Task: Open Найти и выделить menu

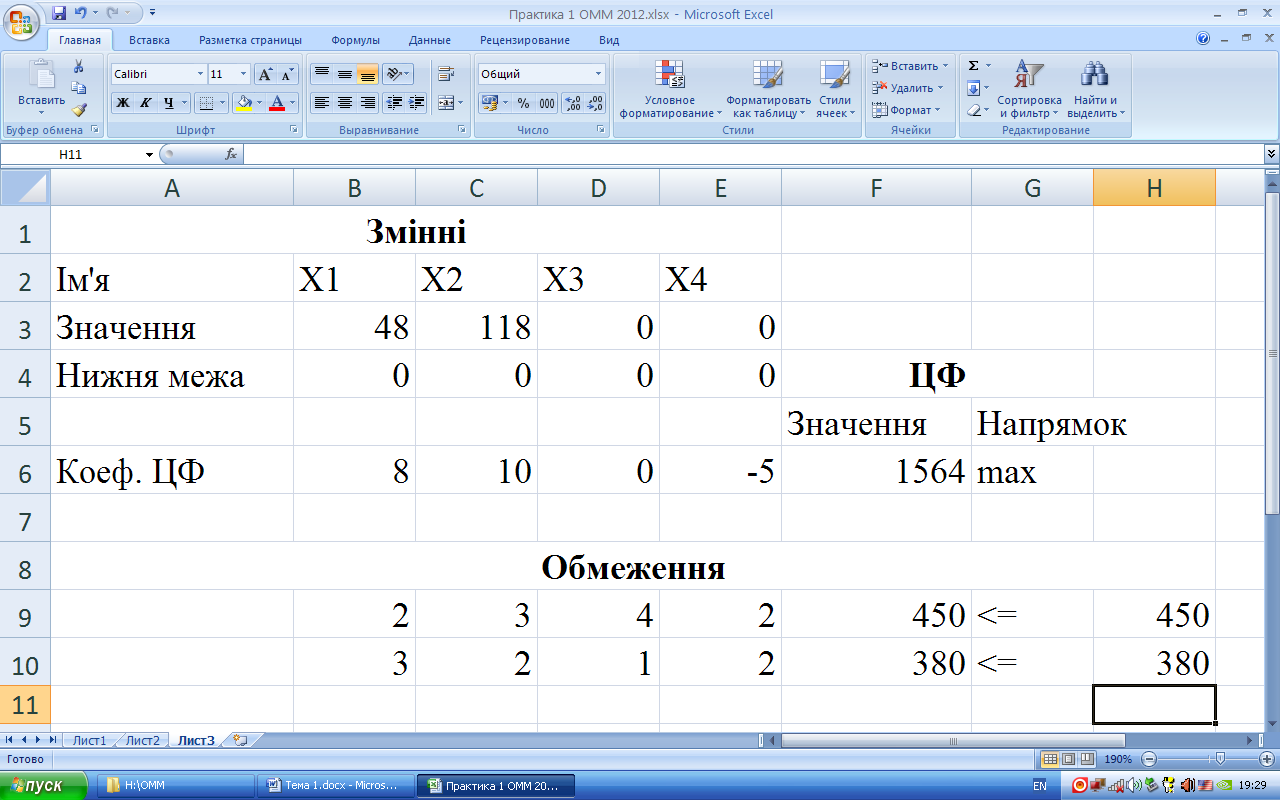Action: click(x=1096, y=89)
